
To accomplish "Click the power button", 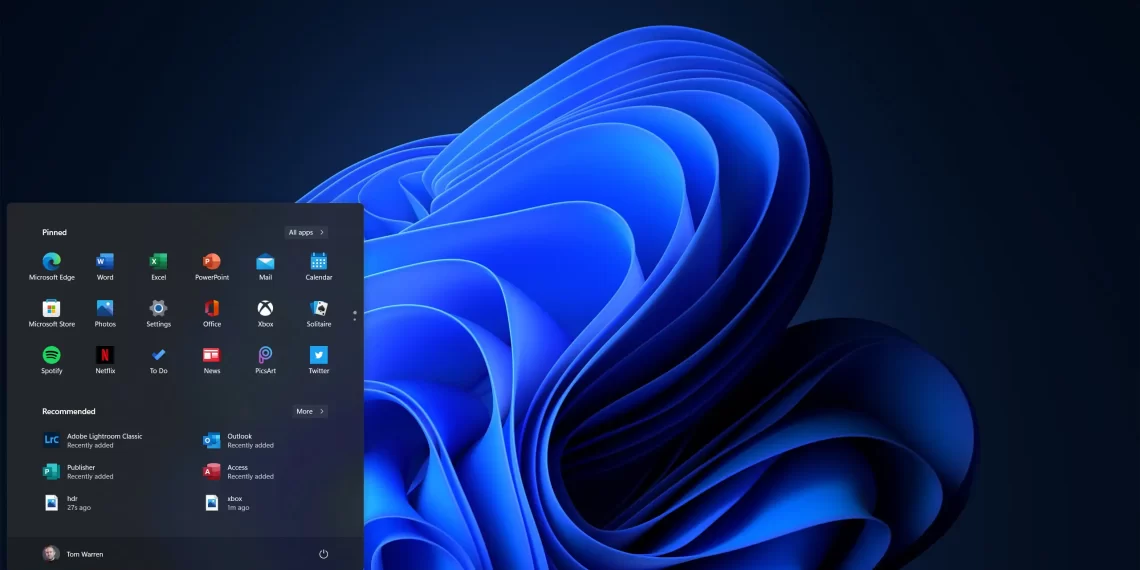I will (323, 554).
